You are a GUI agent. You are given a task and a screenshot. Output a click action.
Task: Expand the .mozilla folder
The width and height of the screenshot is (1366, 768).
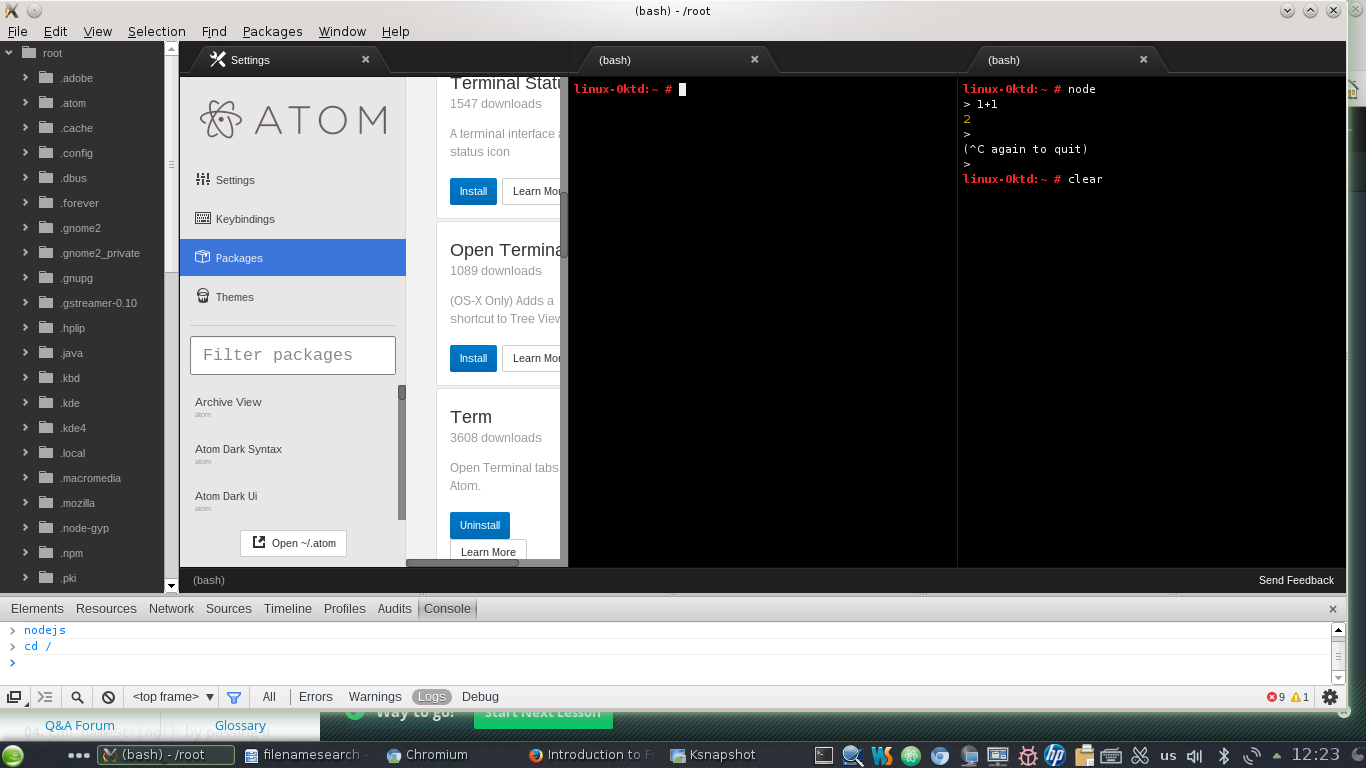26,503
